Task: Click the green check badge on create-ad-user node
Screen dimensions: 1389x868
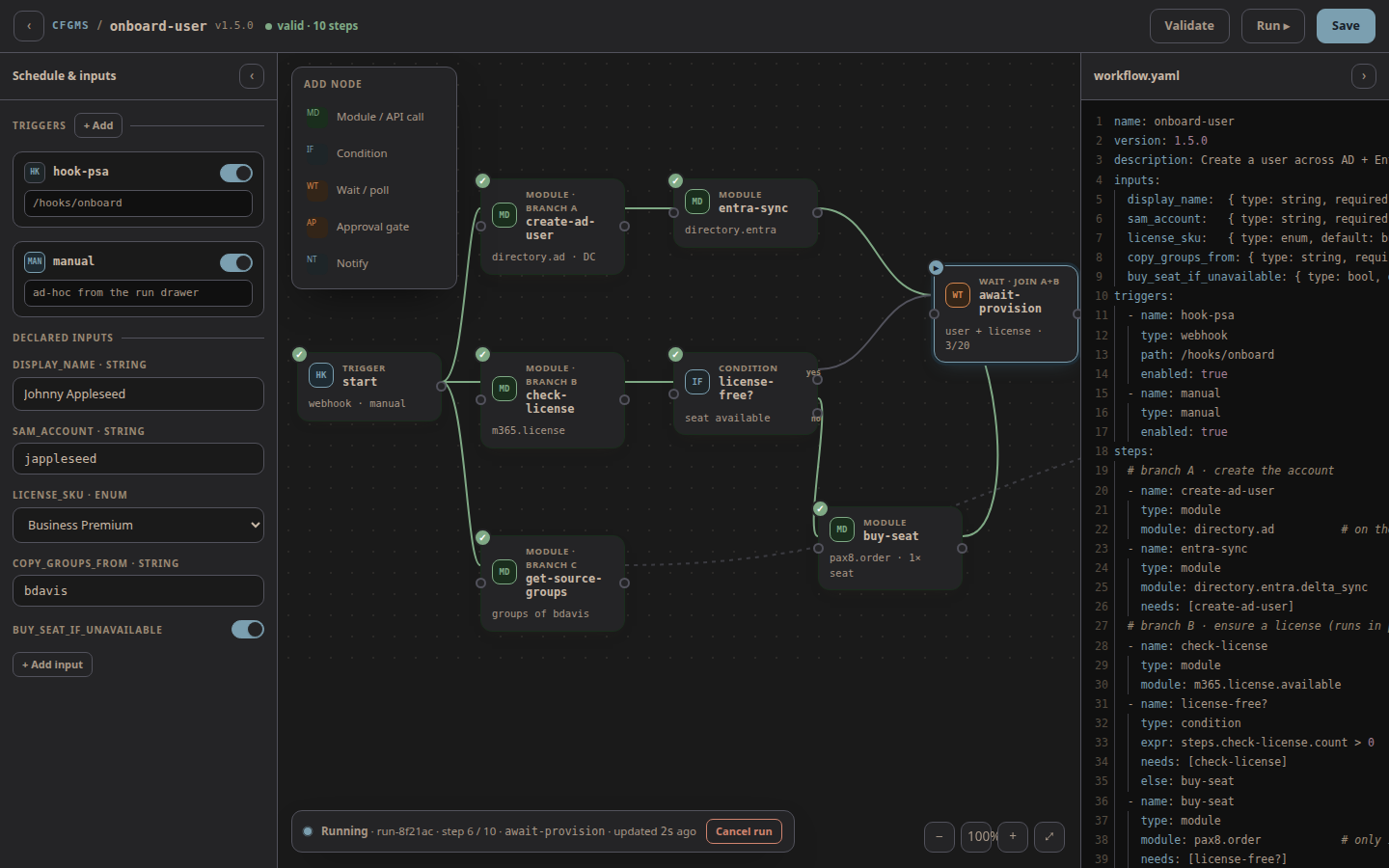Action: 483,181
